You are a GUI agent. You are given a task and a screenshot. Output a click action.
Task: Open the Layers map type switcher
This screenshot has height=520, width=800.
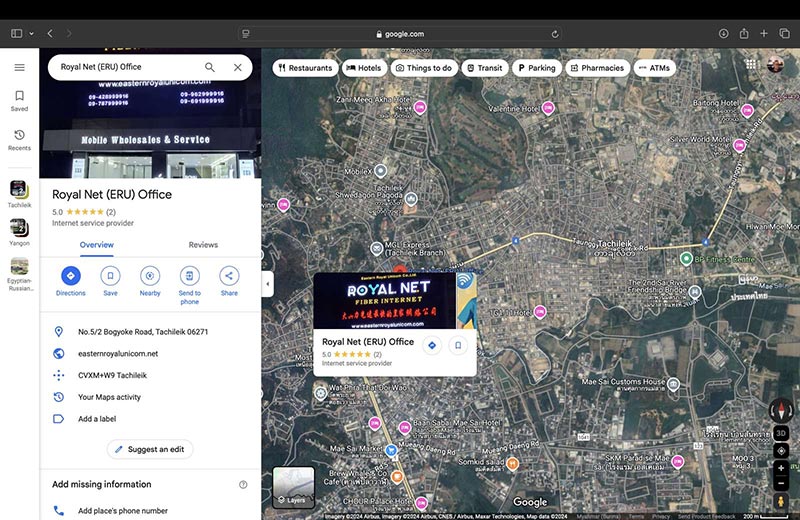coord(293,487)
